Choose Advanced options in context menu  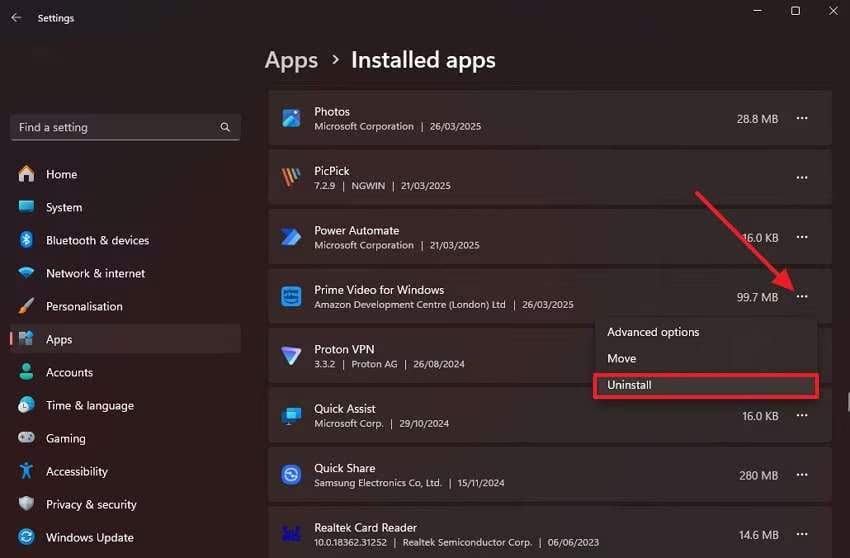click(x=705, y=332)
